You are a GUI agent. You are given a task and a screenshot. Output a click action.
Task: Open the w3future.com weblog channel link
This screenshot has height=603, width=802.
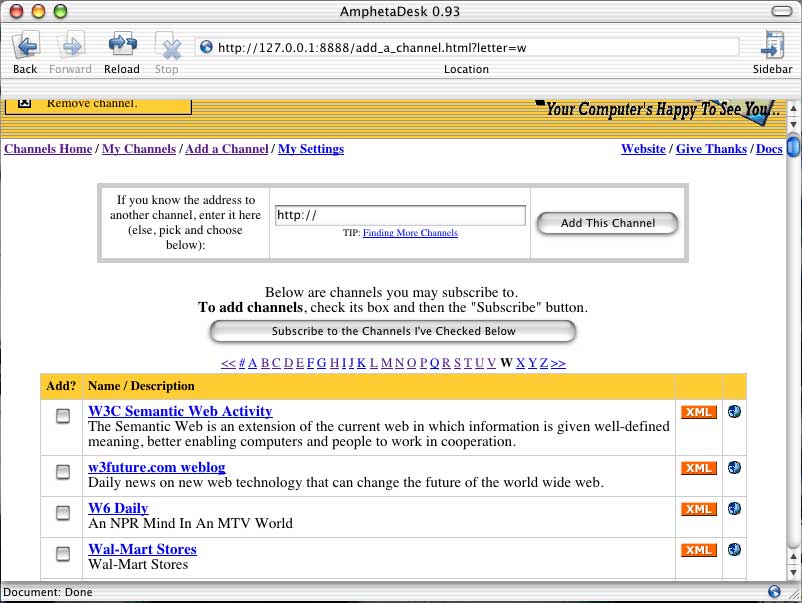coord(157,467)
